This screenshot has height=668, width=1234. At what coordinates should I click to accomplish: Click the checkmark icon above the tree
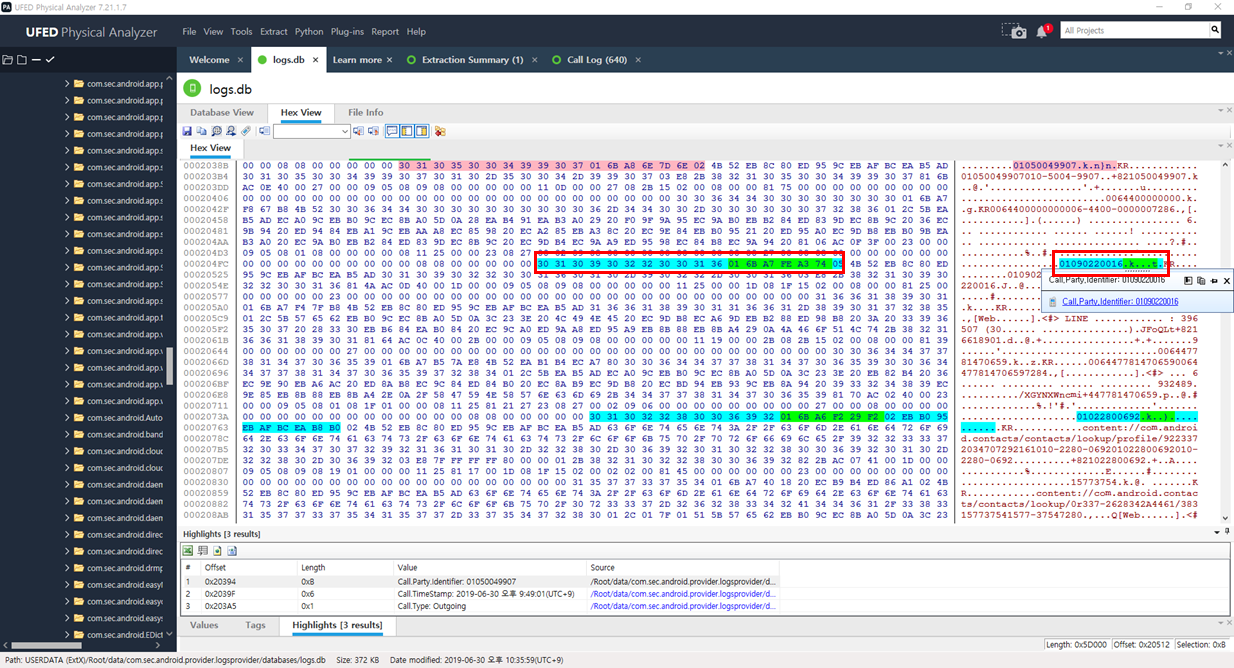49,60
